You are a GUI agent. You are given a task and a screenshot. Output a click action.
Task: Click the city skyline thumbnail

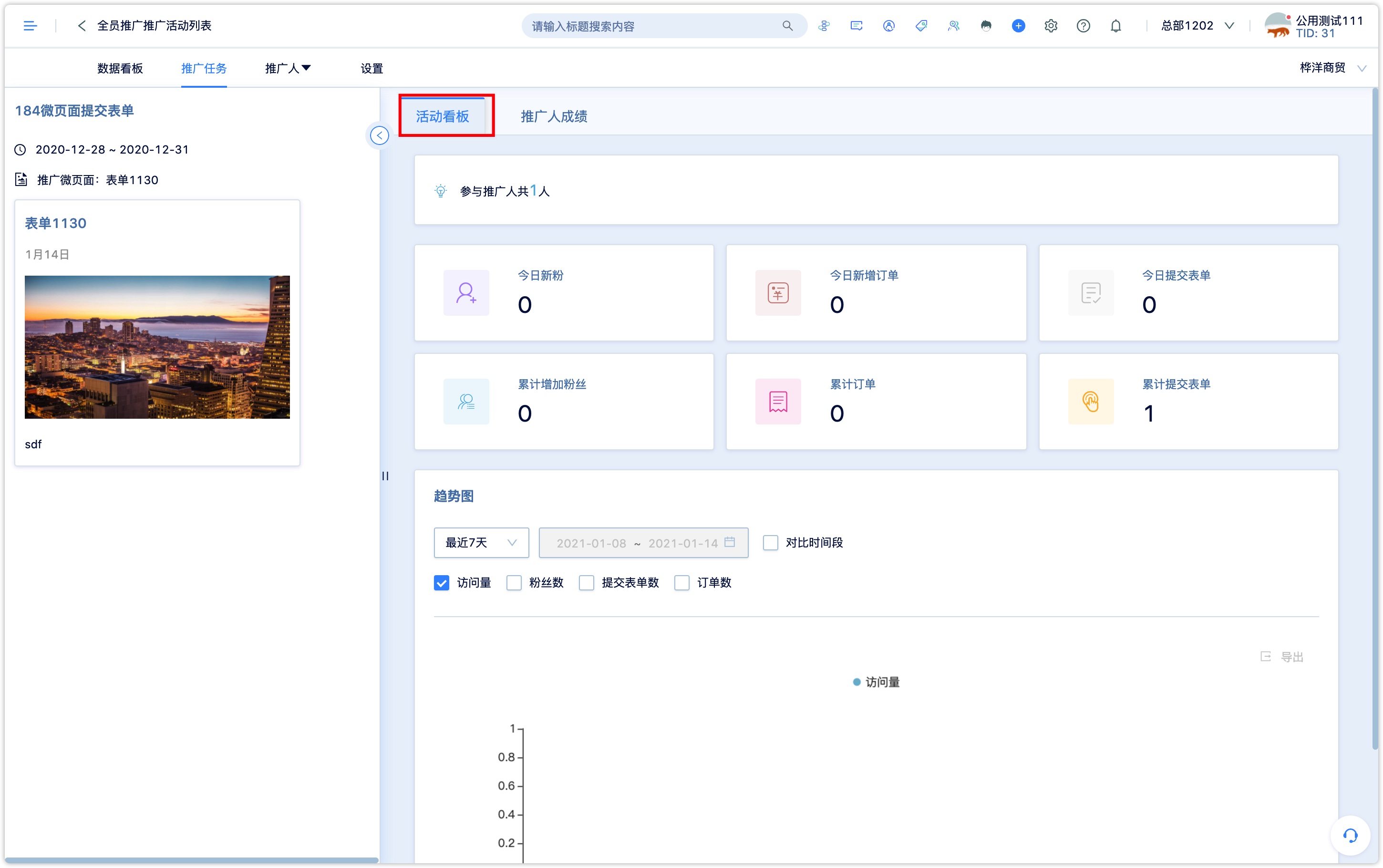[x=157, y=347]
